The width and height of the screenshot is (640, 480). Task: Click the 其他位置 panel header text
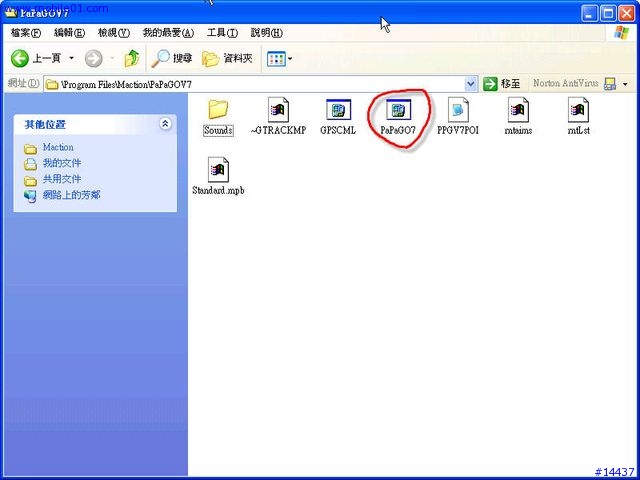(x=45, y=124)
